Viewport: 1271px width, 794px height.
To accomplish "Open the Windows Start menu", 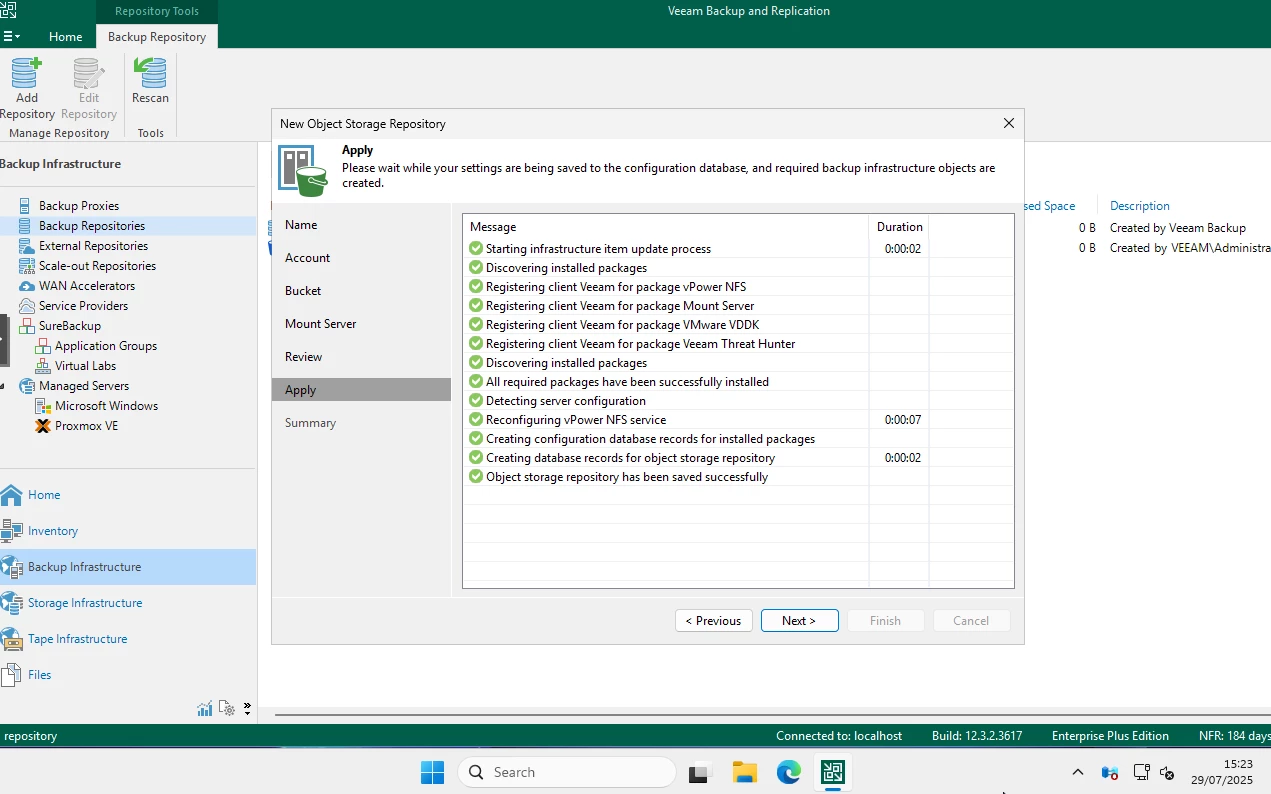I will pos(432,772).
